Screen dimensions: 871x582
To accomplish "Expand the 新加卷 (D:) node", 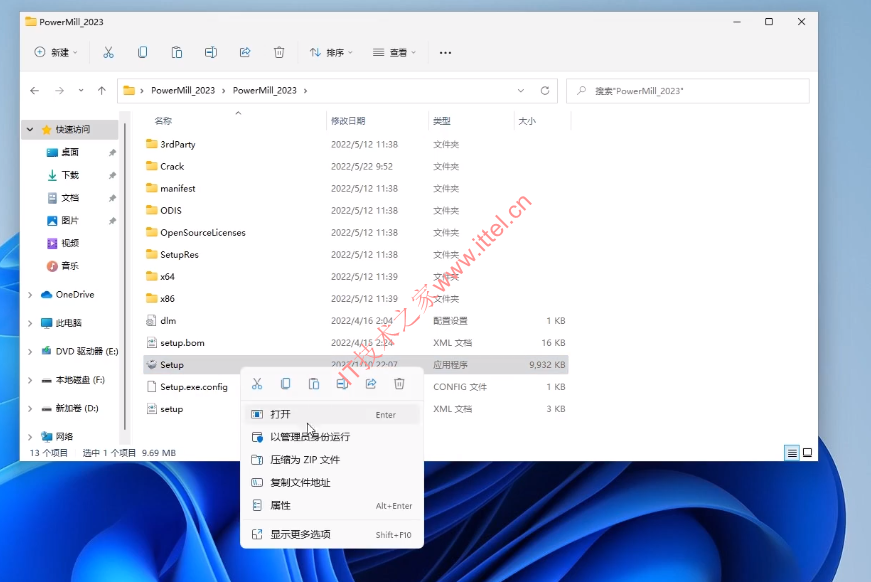I will click(x=30, y=409).
